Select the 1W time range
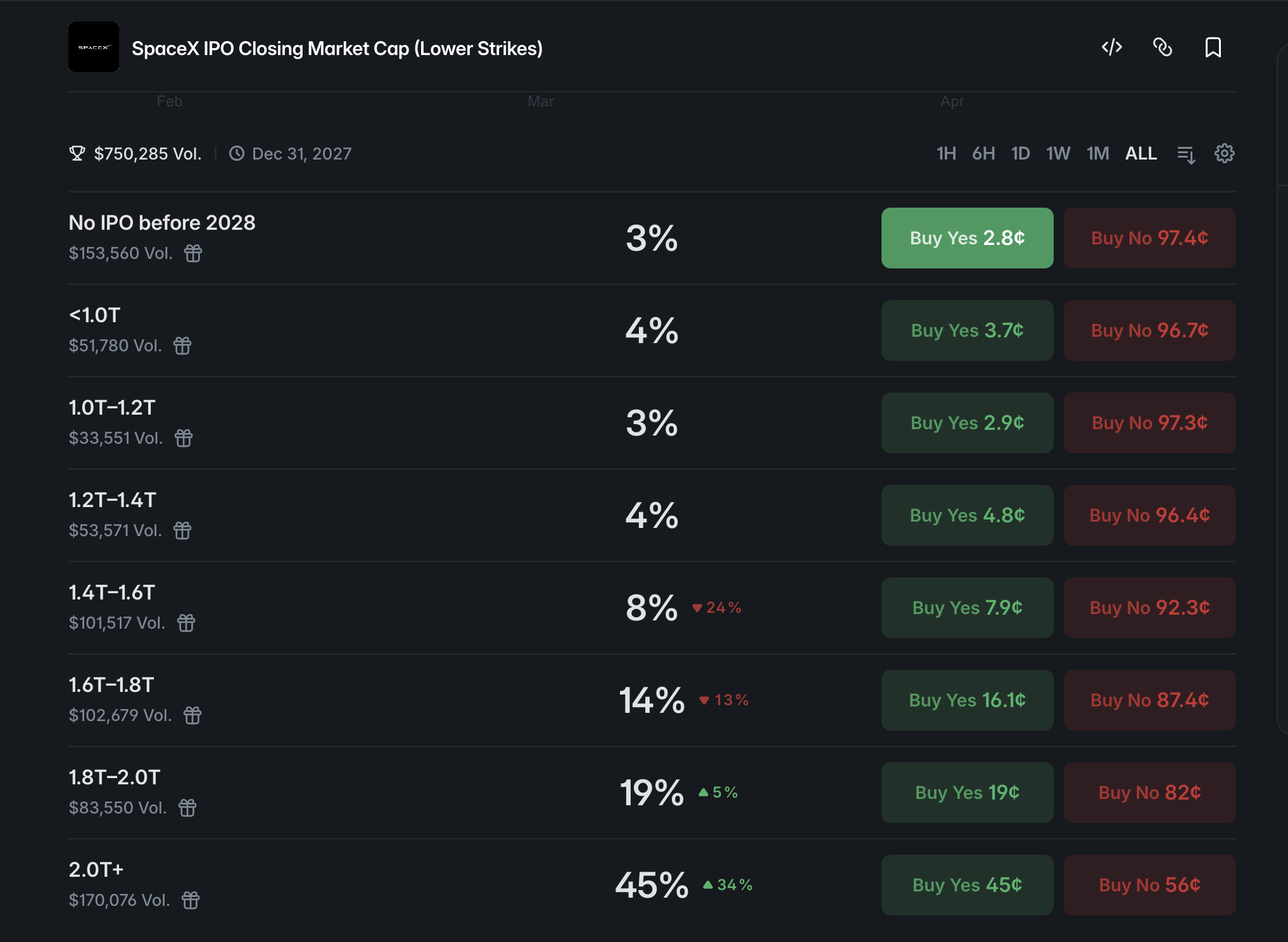This screenshot has height=942, width=1288. [x=1058, y=153]
